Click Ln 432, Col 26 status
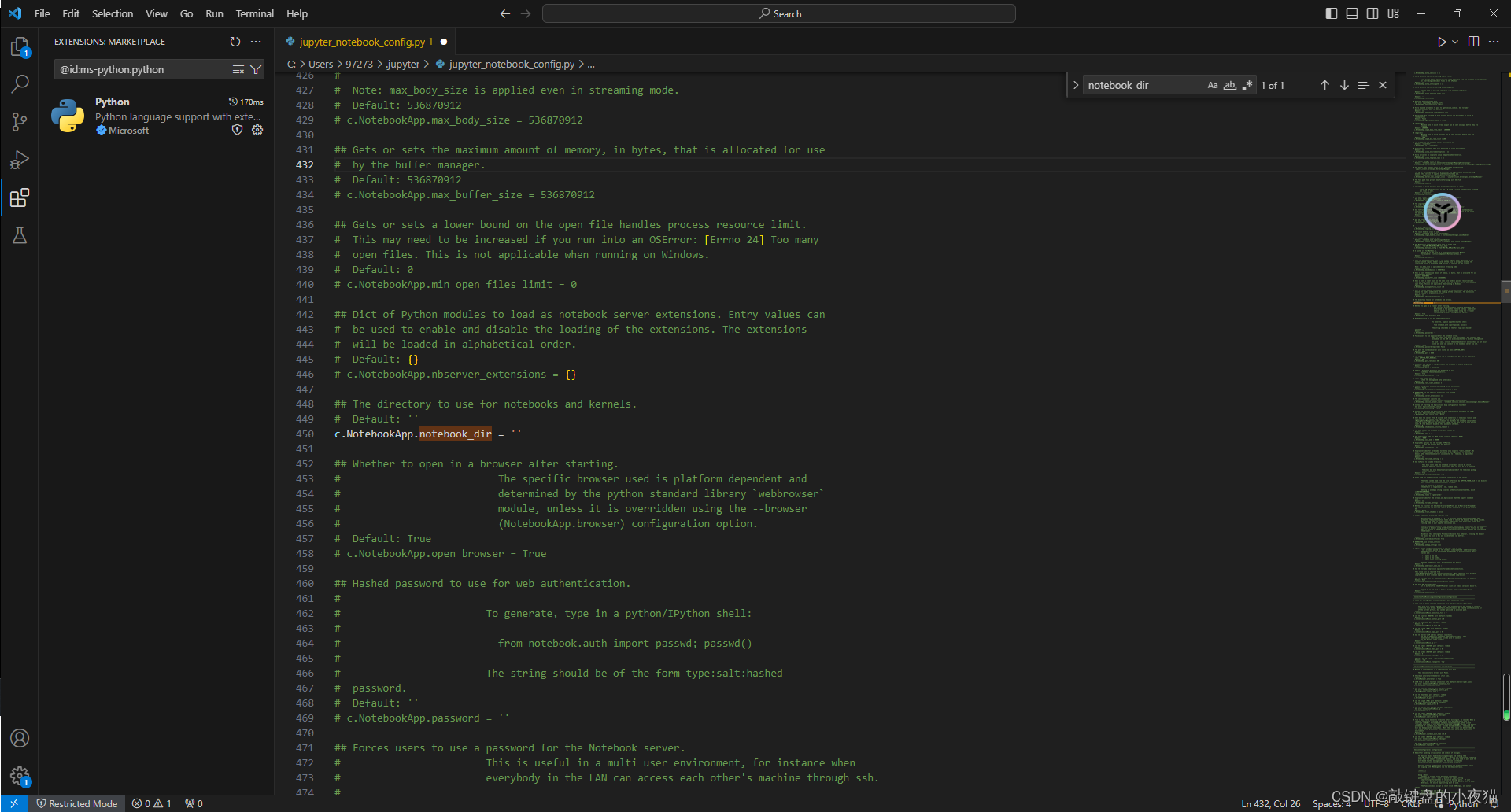1511x812 pixels. (1271, 803)
